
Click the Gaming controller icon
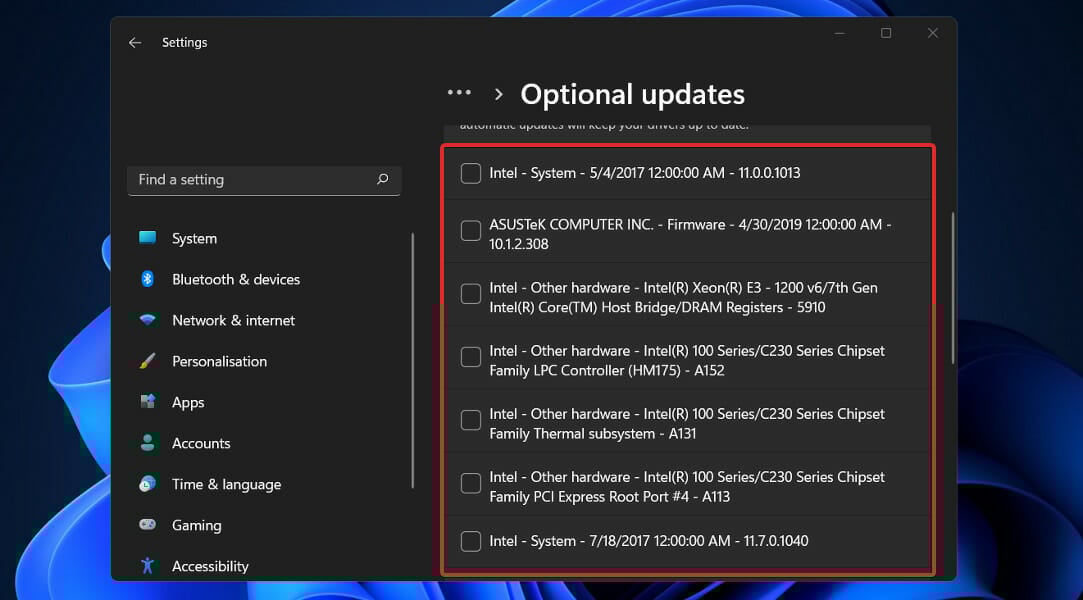[147, 524]
